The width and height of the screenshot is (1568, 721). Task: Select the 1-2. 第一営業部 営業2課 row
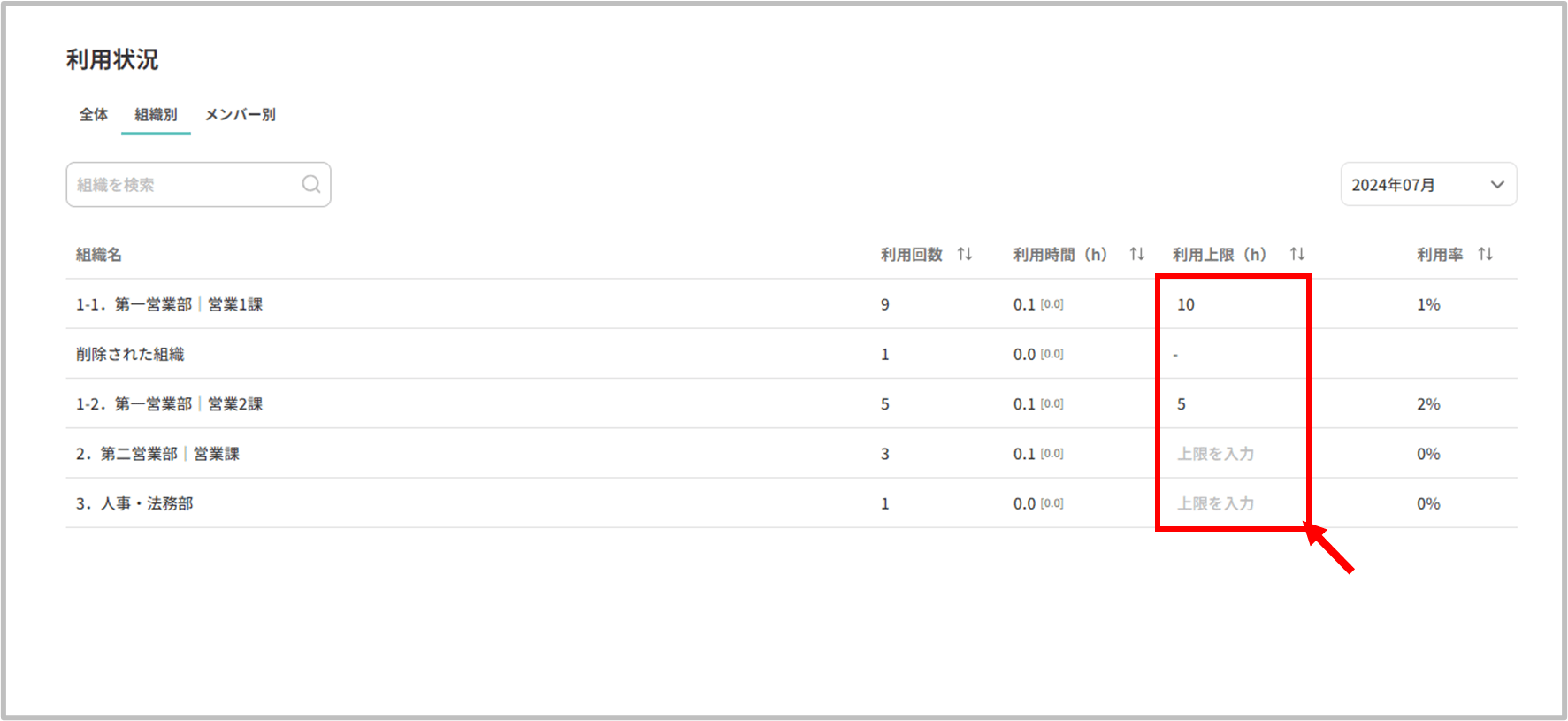pyautogui.click(x=170, y=404)
